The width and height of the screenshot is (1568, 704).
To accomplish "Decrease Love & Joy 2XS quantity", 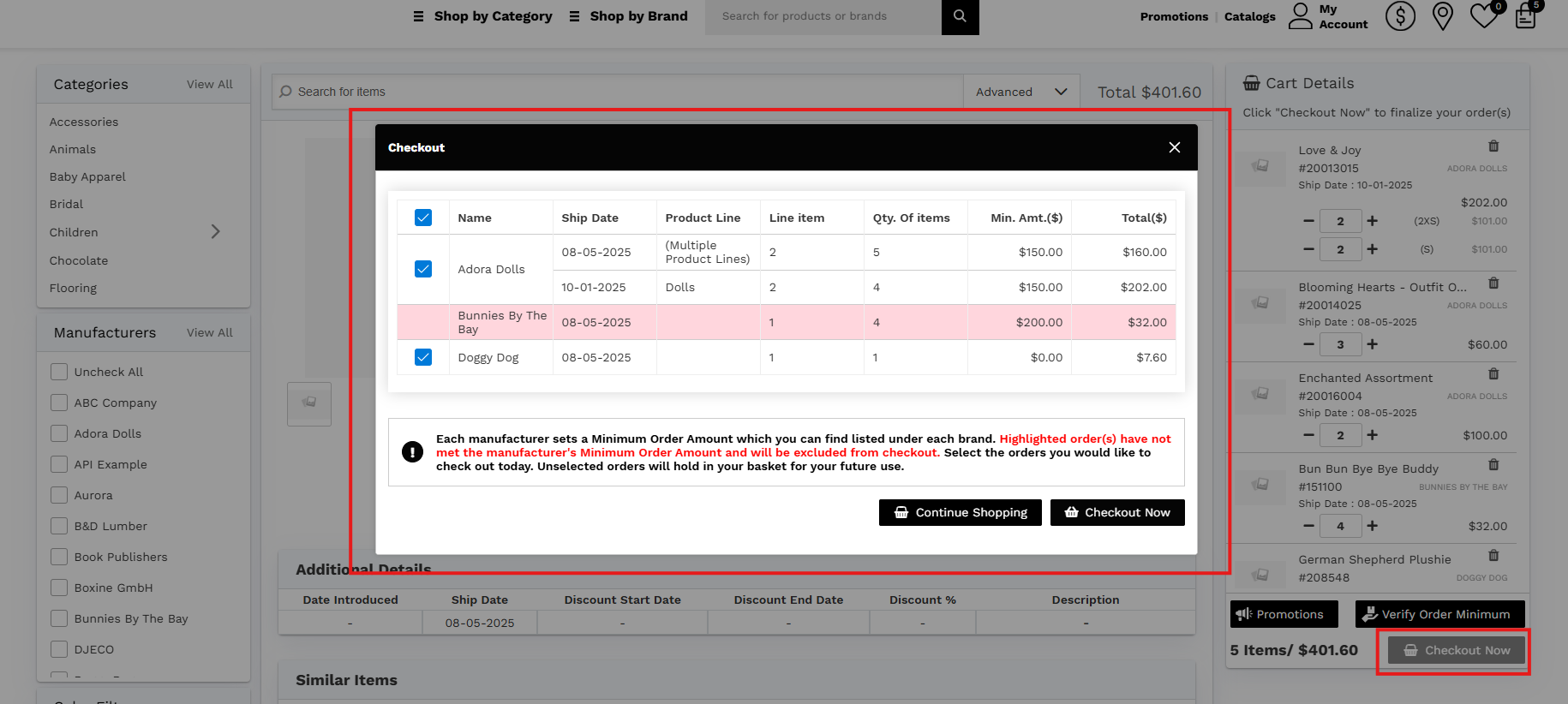I will tap(1308, 221).
